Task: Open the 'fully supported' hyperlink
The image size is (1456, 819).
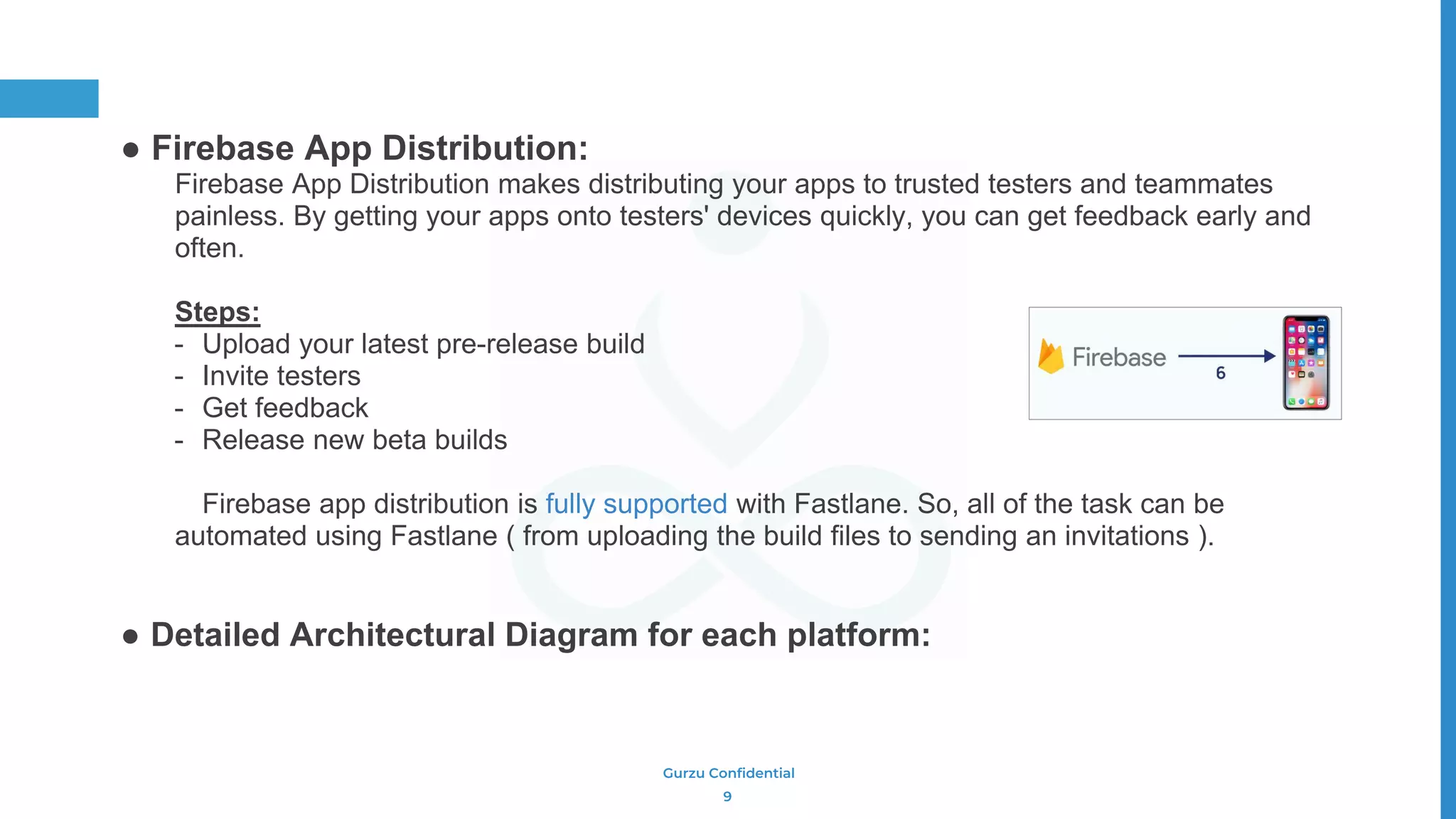Action: click(x=636, y=504)
